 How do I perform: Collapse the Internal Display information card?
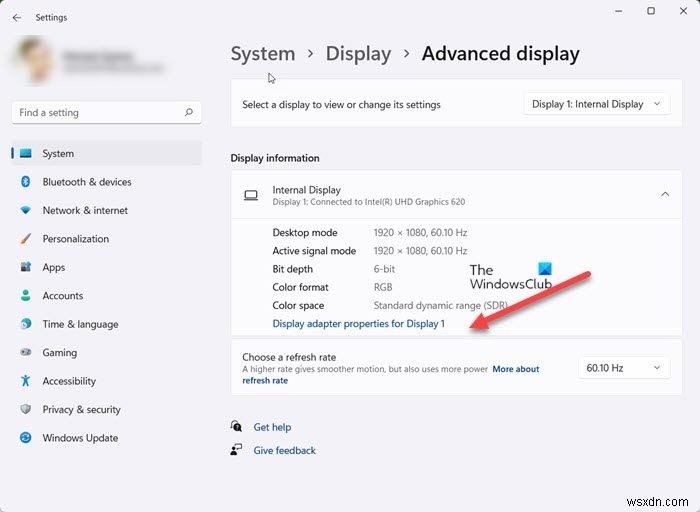665,194
